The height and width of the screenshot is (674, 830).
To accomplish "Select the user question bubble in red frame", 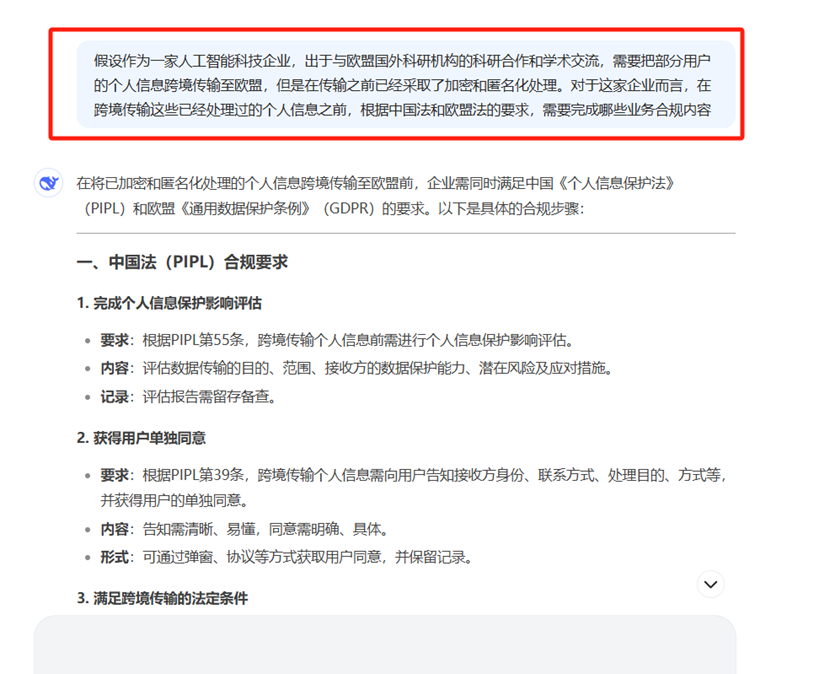I will tap(406, 85).
